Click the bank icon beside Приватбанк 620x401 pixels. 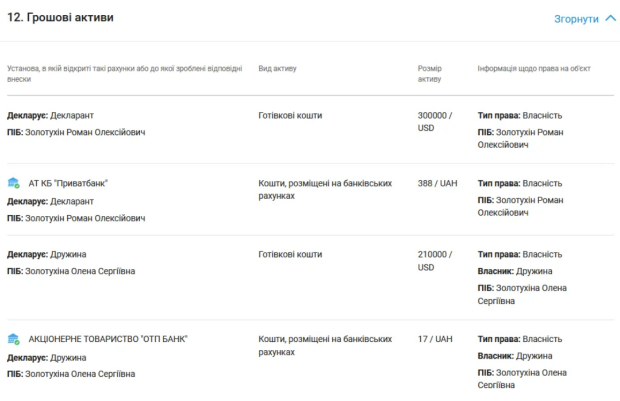tap(13, 183)
